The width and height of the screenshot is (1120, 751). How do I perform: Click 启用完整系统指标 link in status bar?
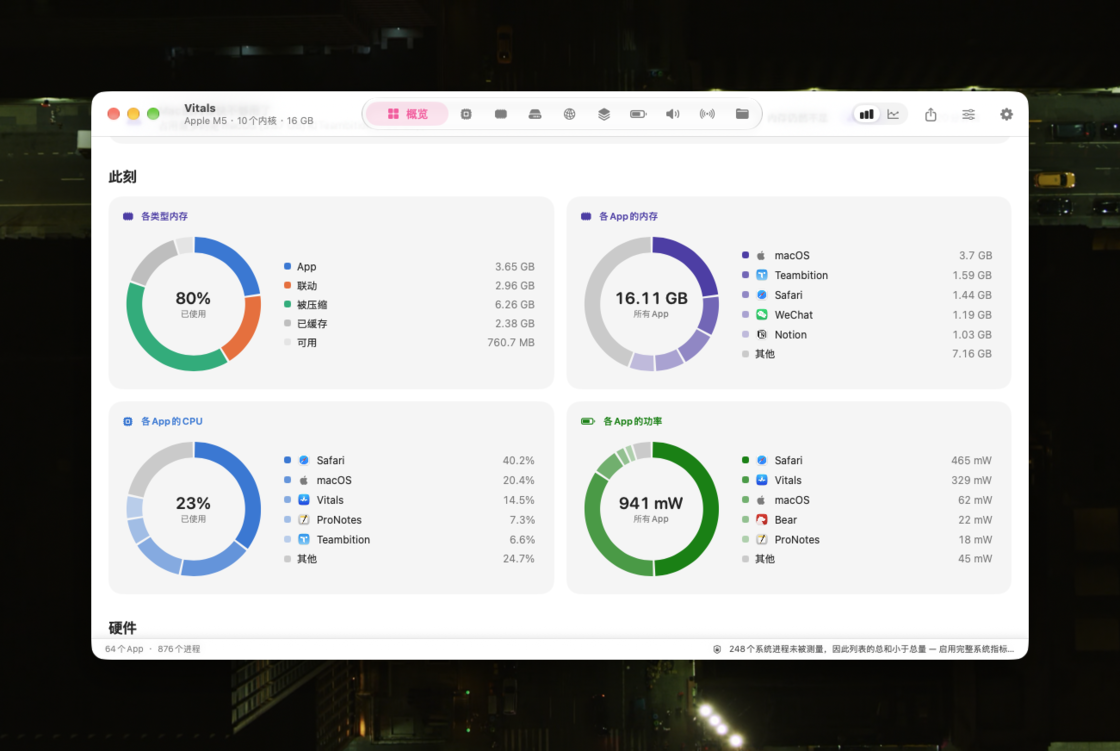pos(976,649)
